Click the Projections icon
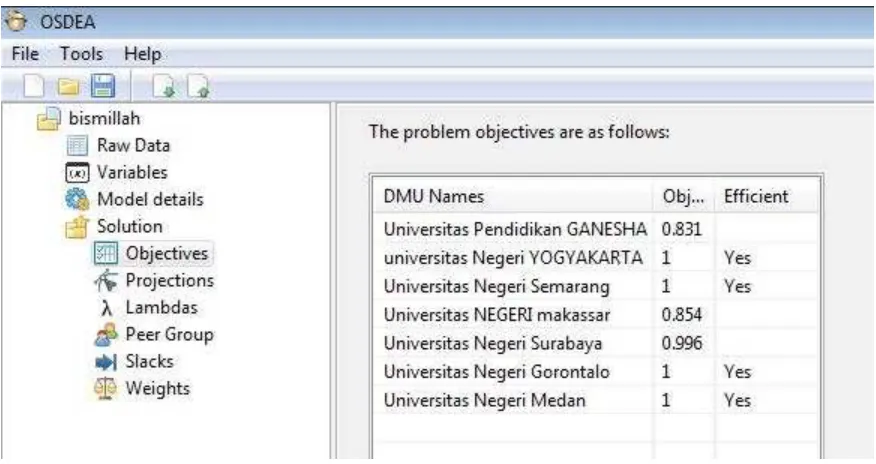876x464 pixels. [x=106, y=280]
